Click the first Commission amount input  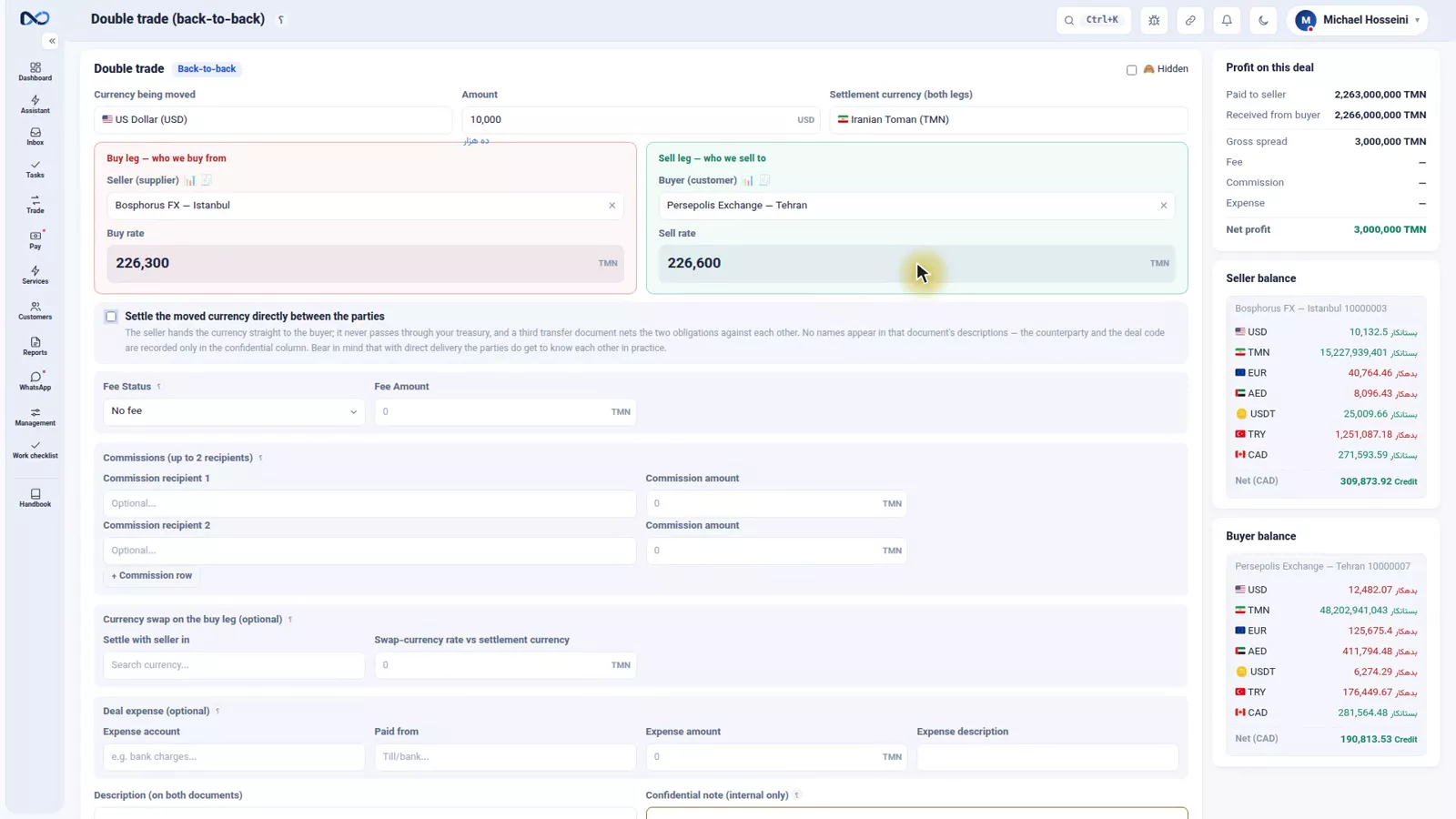click(x=776, y=503)
